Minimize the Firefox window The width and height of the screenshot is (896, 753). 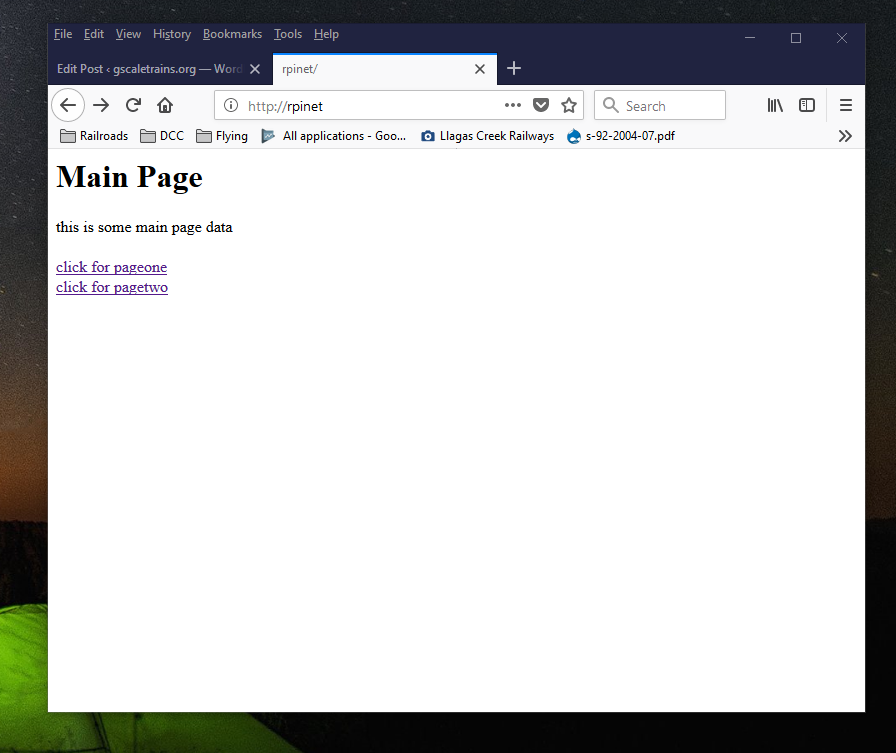click(750, 38)
